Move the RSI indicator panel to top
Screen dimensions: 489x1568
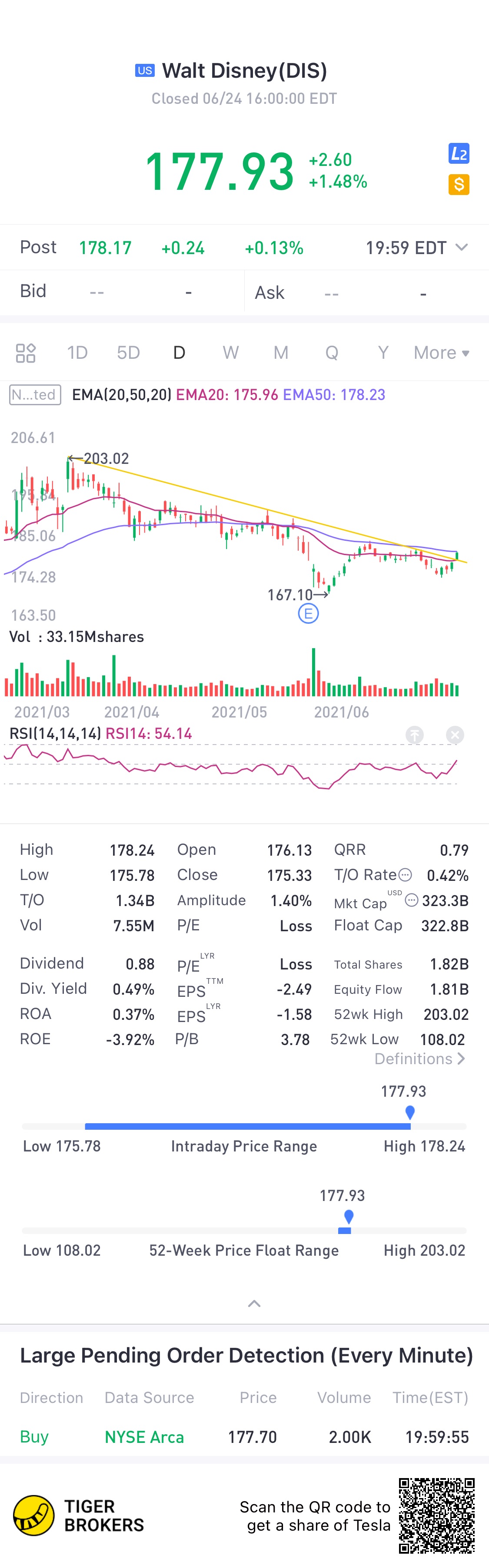click(415, 734)
